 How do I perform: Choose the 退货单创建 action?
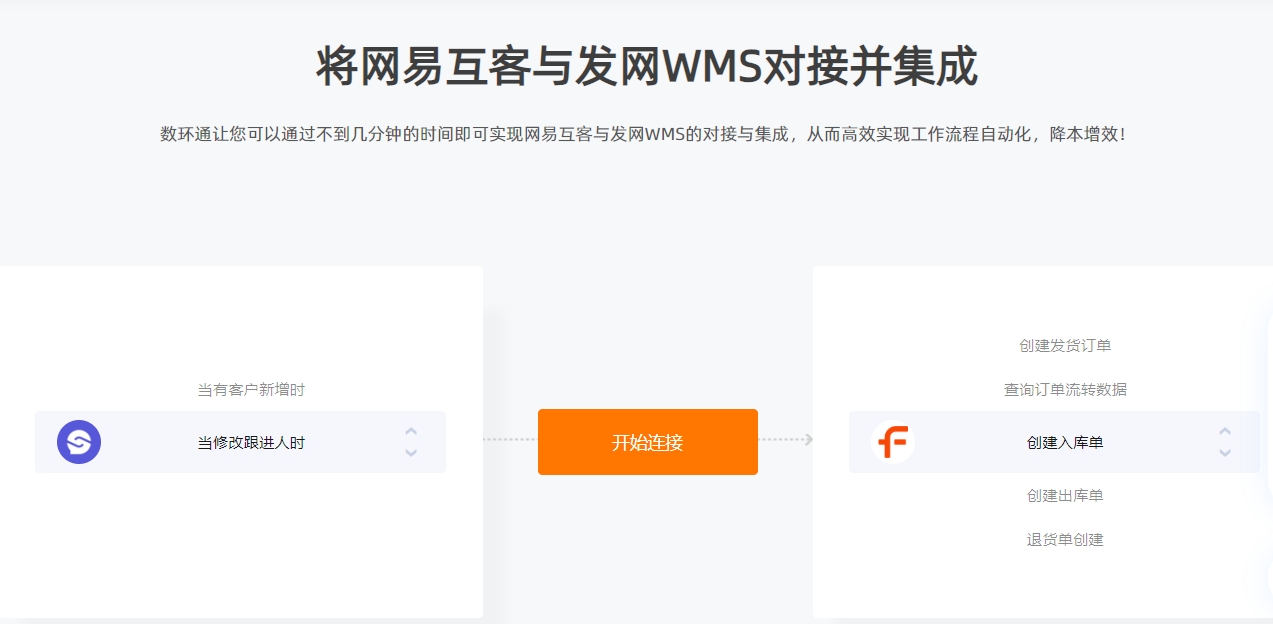(x=1065, y=540)
